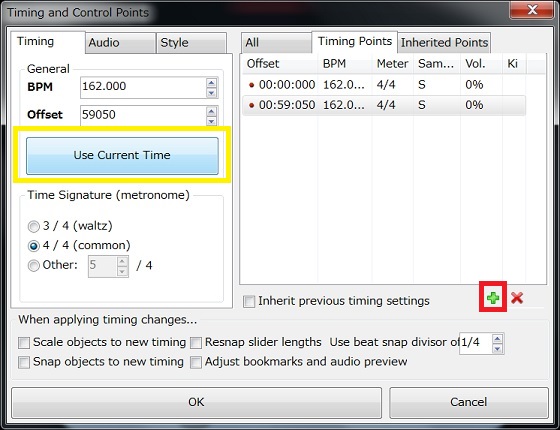The image size is (560, 430).
Task: Enable Inherit previous timing settings checkbox
Action: tap(249, 301)
